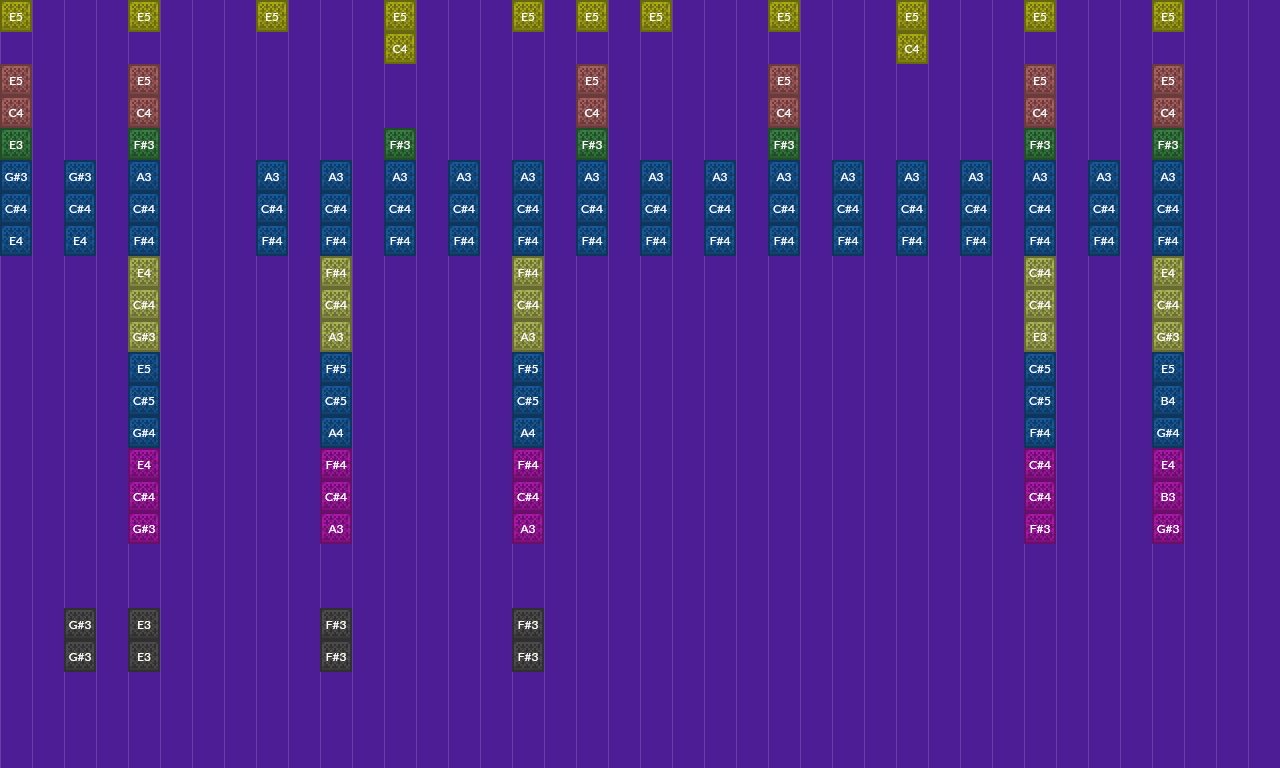Select magenta G#3 directly below B3
The height and width of the screenshot is (768, 1280).
pyautogui.click(x=1168, y=529)
